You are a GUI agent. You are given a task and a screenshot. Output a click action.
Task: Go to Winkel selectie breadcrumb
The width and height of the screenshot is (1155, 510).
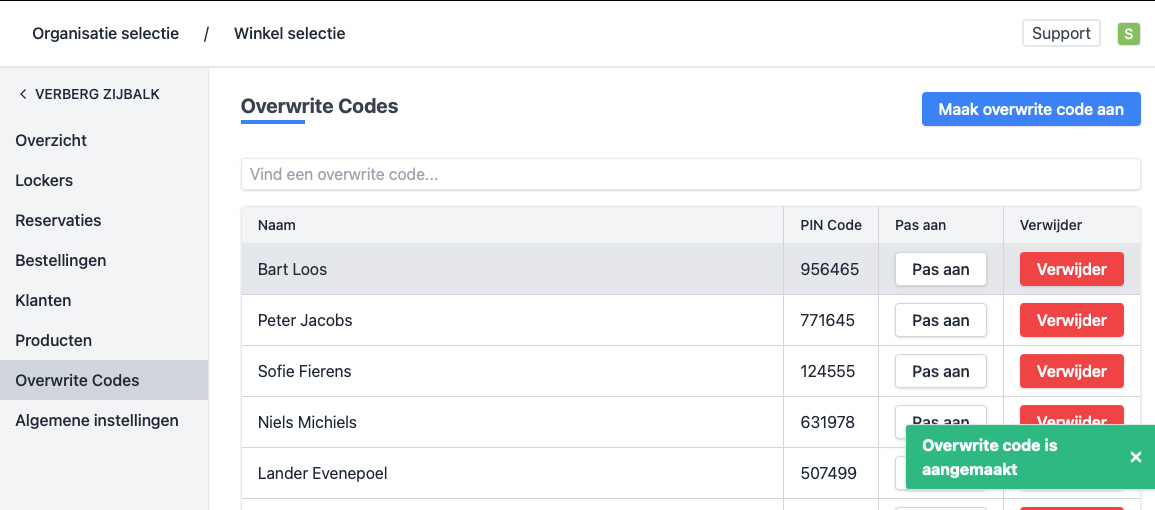pyautogui.click(x=290, y=33)
